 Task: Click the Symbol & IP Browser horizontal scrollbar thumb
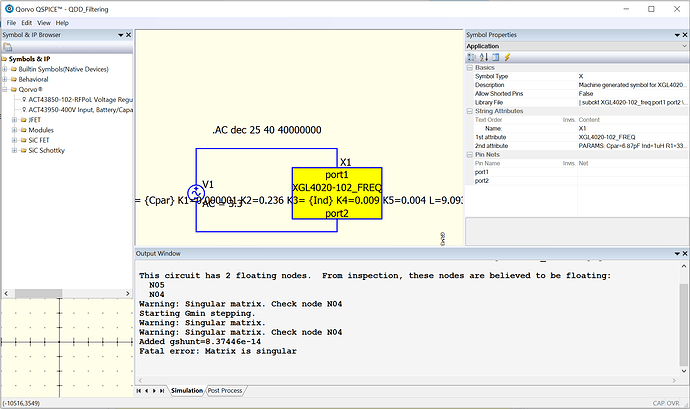[38, 293]
